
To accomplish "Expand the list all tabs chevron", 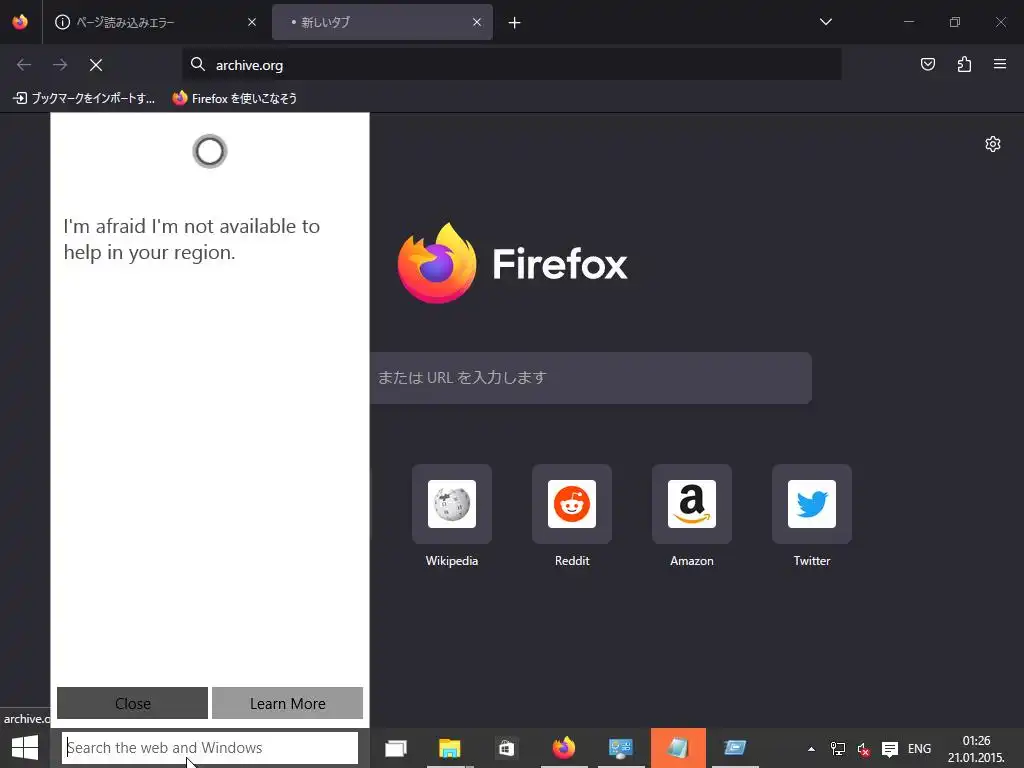I will pos(825,22).
